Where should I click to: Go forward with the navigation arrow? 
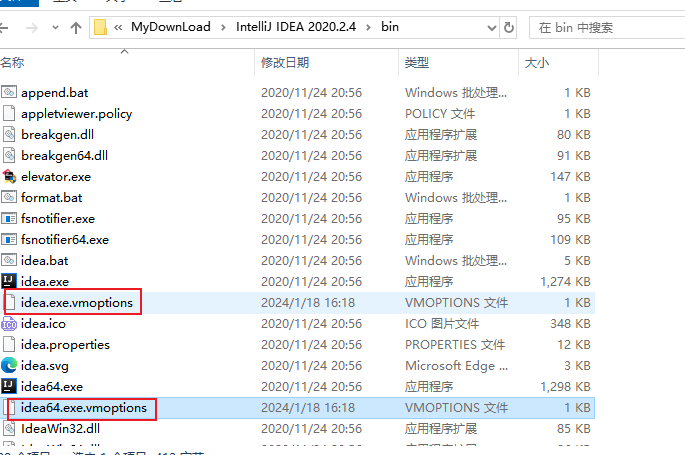click(x=32, y=28)
